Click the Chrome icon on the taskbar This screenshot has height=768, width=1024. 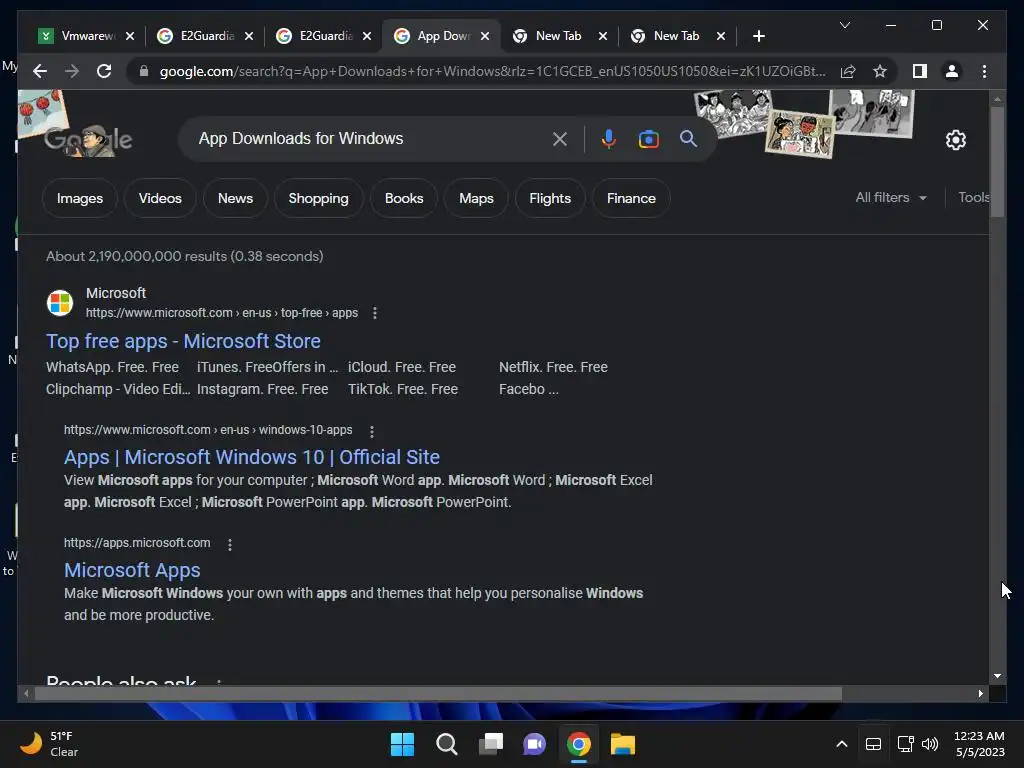(x=579, y=744)
